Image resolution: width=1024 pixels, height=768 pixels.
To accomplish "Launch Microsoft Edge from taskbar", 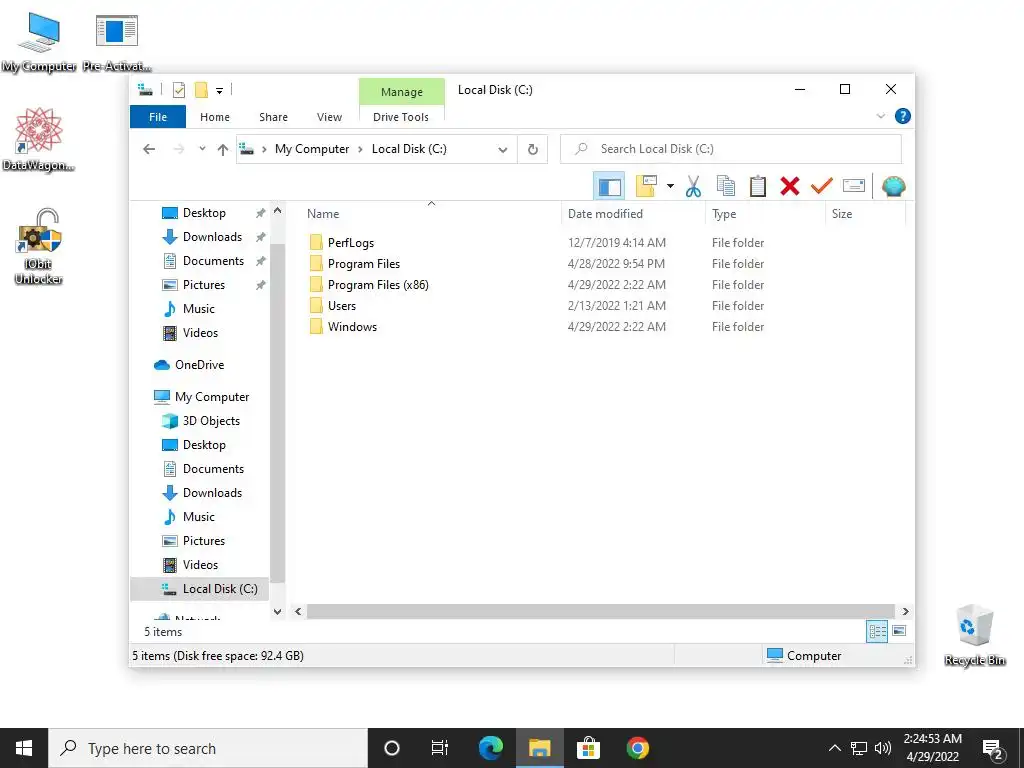I will (490, 748).
